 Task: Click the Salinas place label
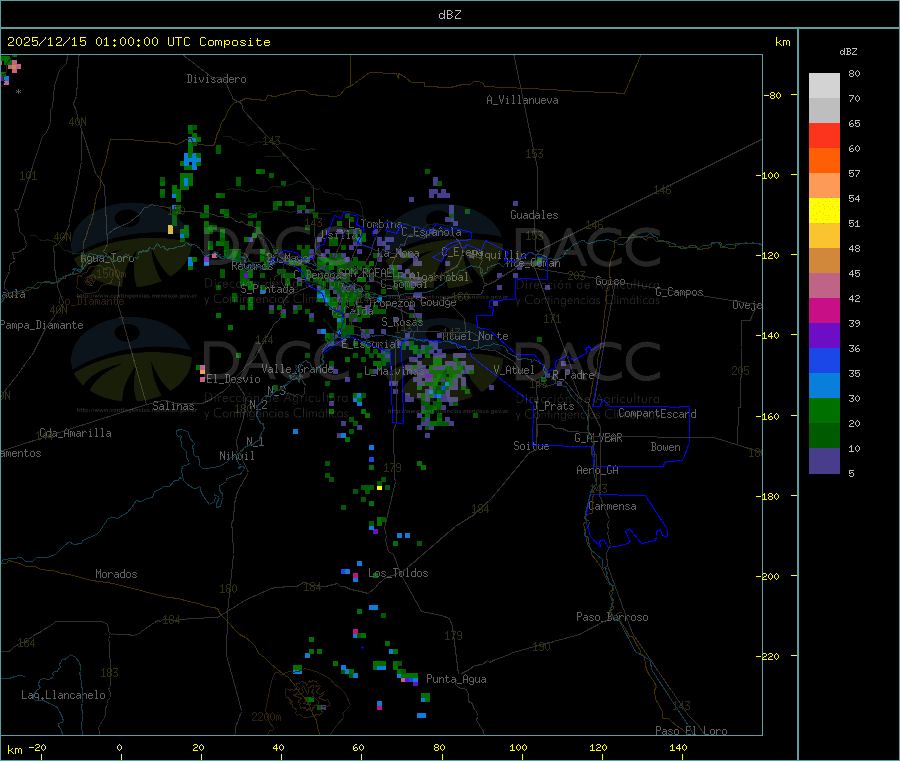[173, 406]
